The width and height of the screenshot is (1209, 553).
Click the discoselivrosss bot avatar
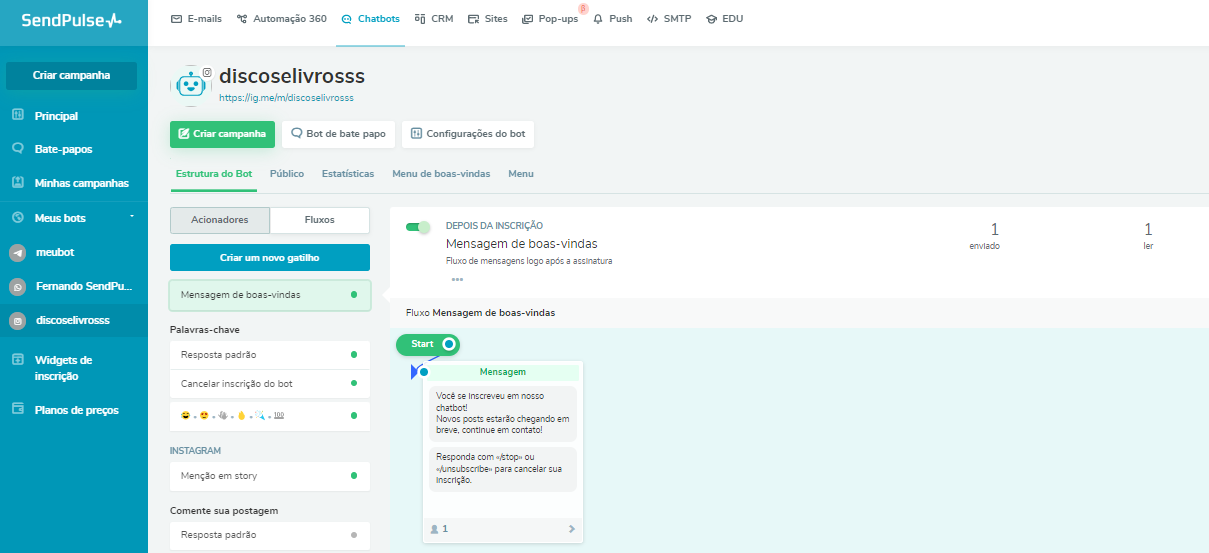(190, 85)
